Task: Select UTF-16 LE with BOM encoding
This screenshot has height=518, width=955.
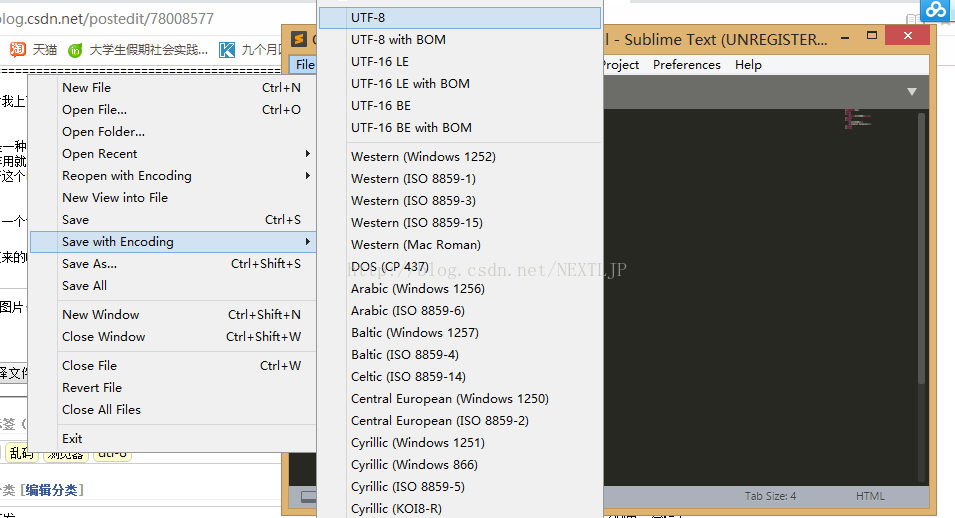Action: (460, 83)
